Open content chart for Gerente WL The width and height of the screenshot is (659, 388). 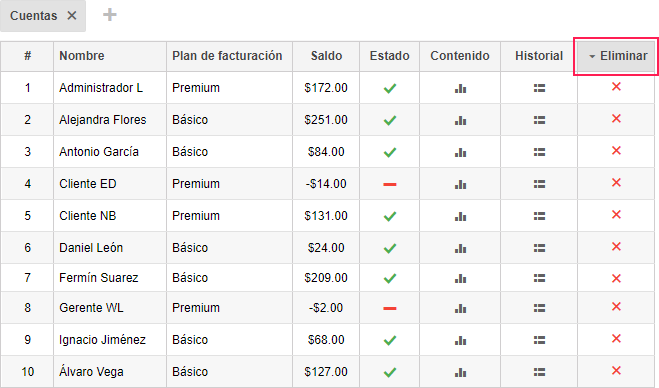click(x=460, y=308)
